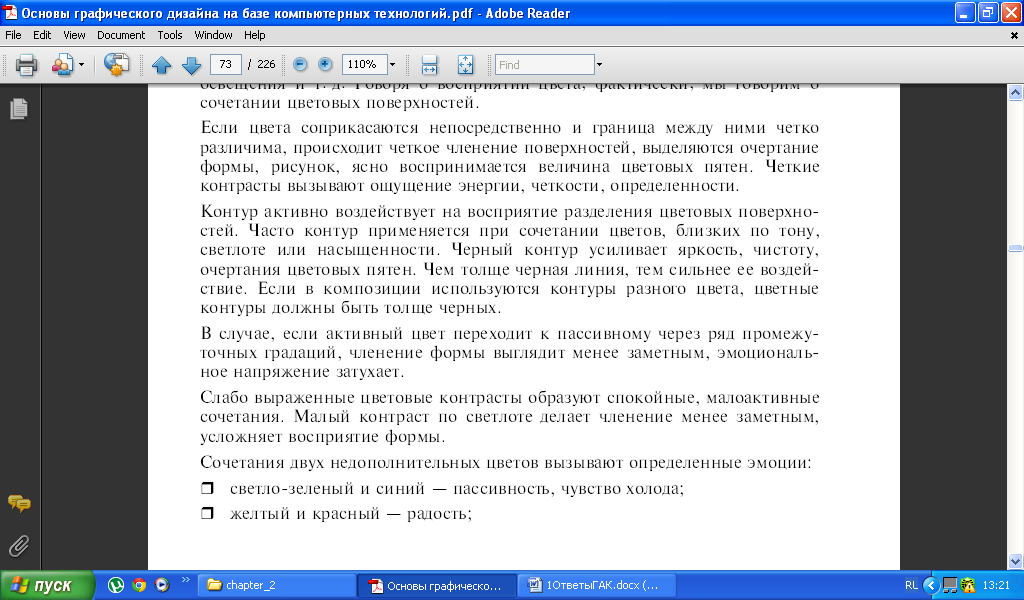Open the Comments panel icon in the sidebar
The width and height of the screenshot is (1024, 600).
tap(19, 503)
